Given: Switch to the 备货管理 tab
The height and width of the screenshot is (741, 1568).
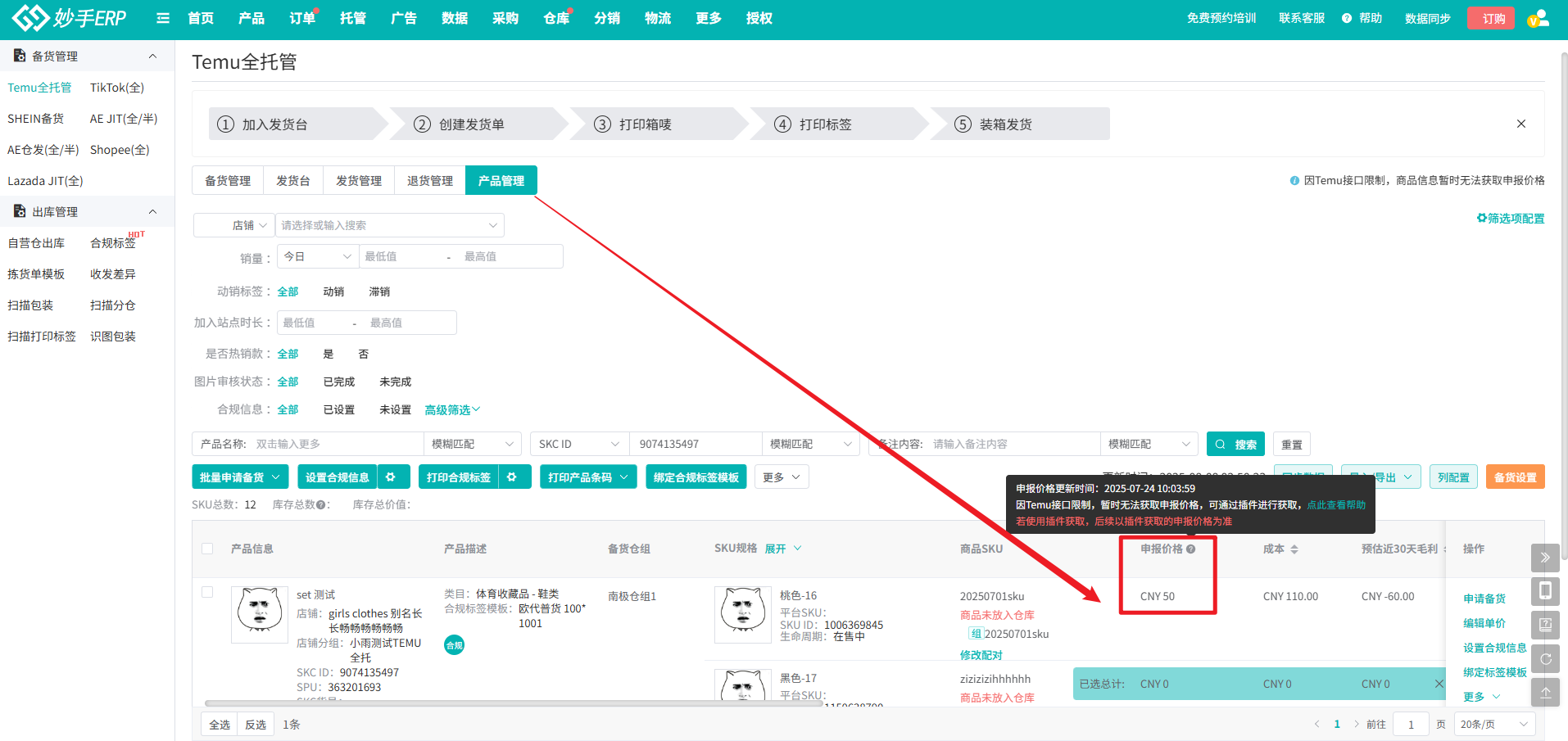Looking at the screenshot, I should 228,181.
